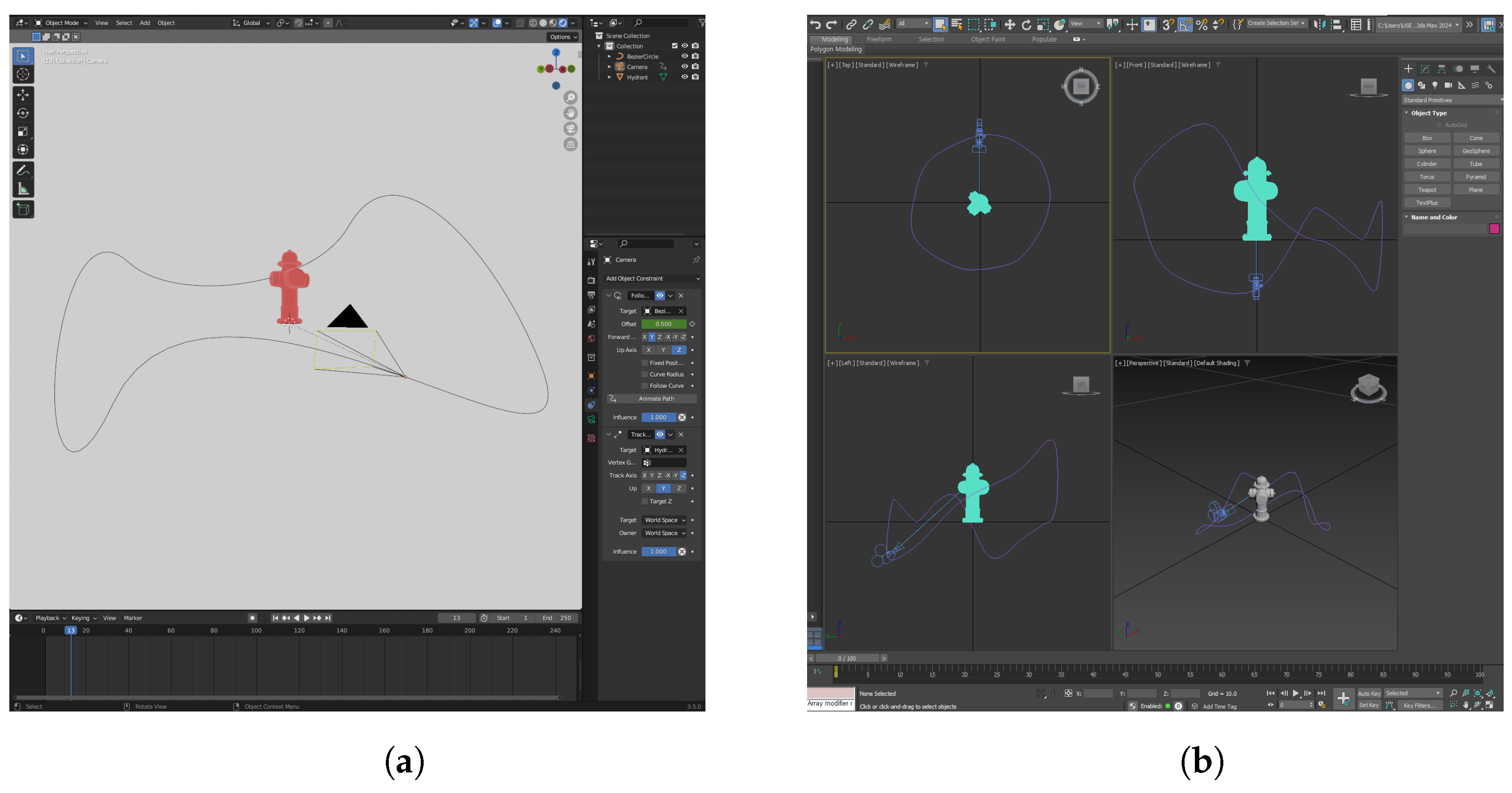Click the Add Cube tool icon

(23, 210)
